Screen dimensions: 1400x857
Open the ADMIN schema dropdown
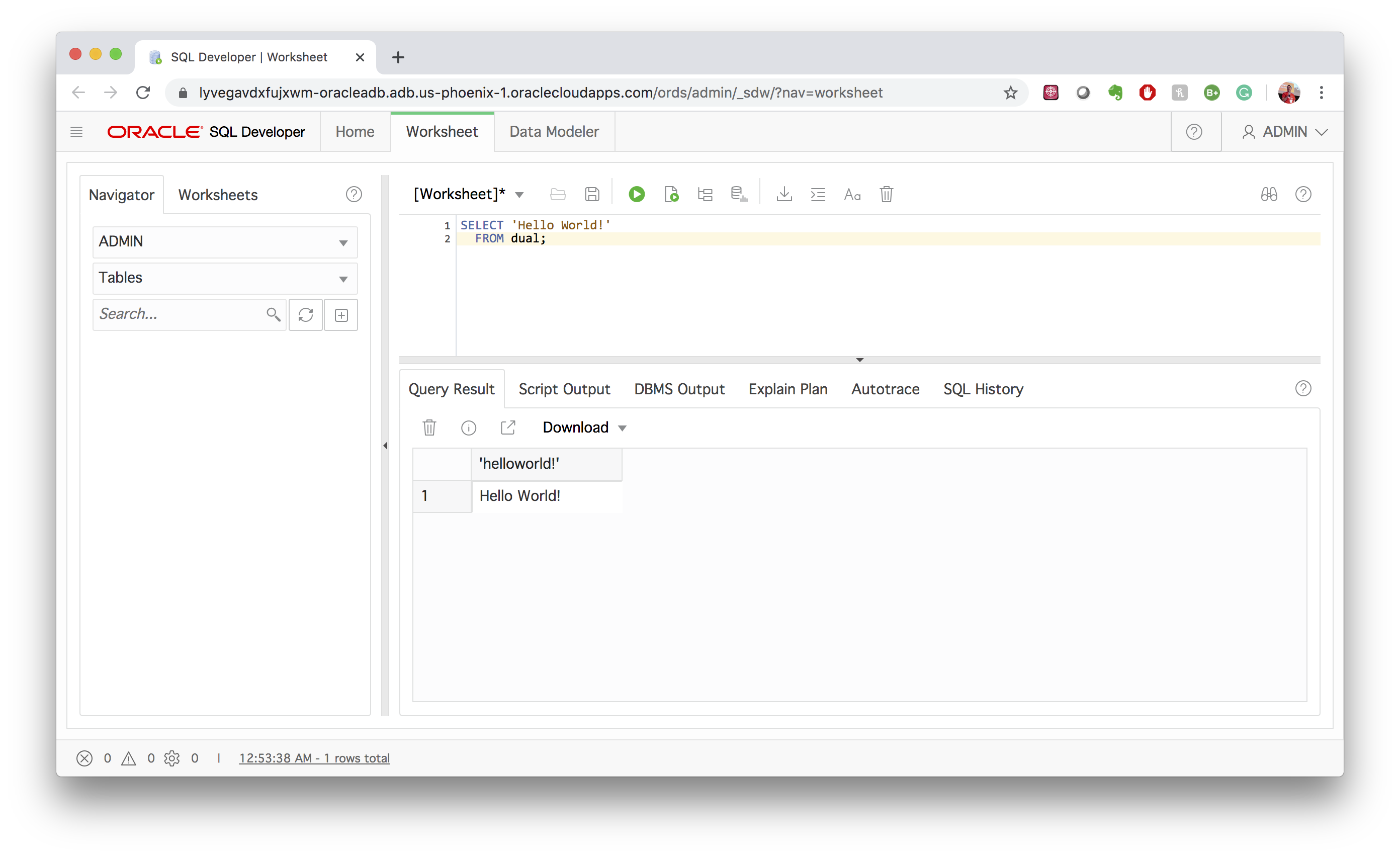pos(224,242)
